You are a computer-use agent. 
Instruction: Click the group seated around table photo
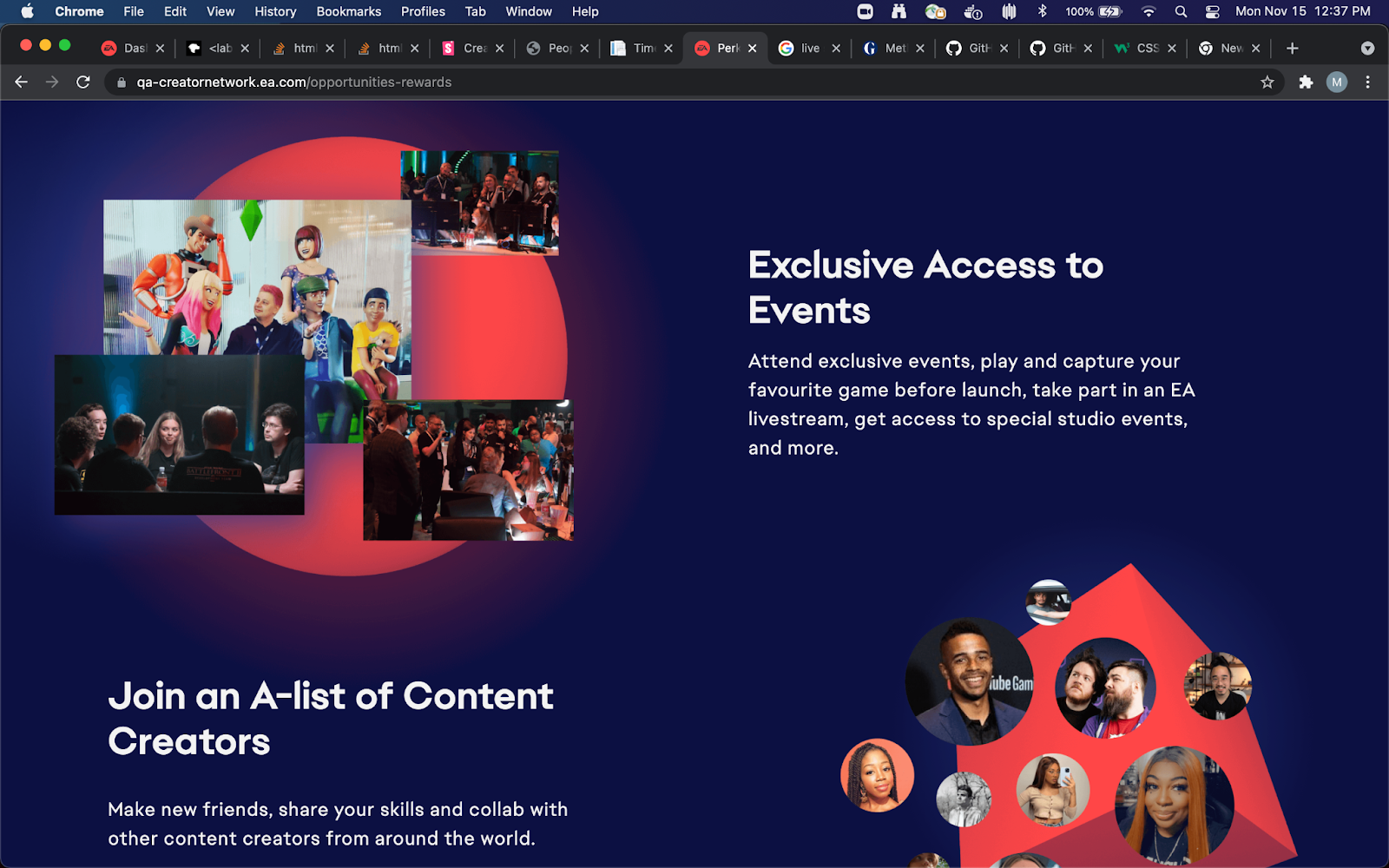(x=179, y=434)
